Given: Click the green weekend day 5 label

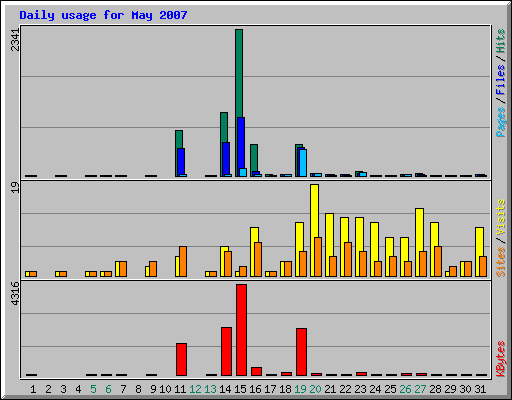Looking at the screenshot, I should click(x=93, y=389).
